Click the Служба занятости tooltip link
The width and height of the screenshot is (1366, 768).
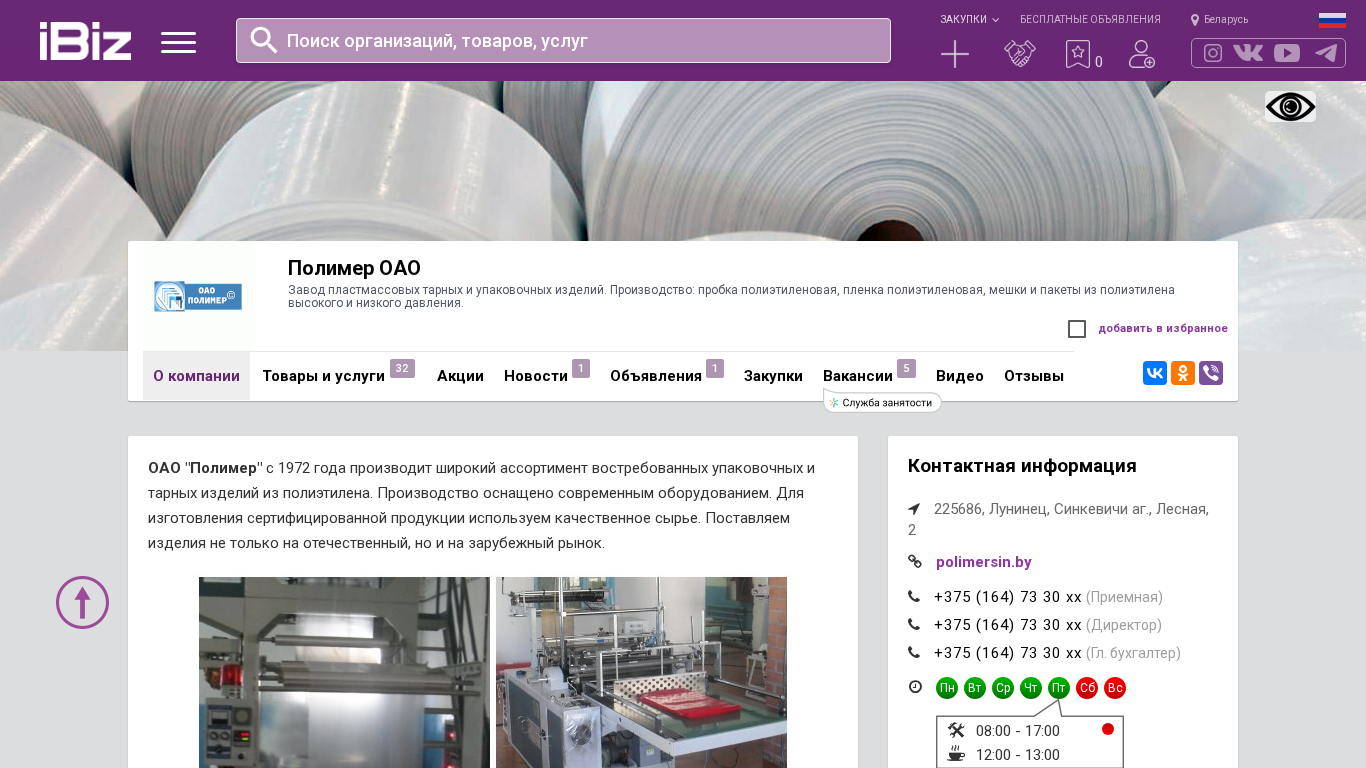[882, 402]
